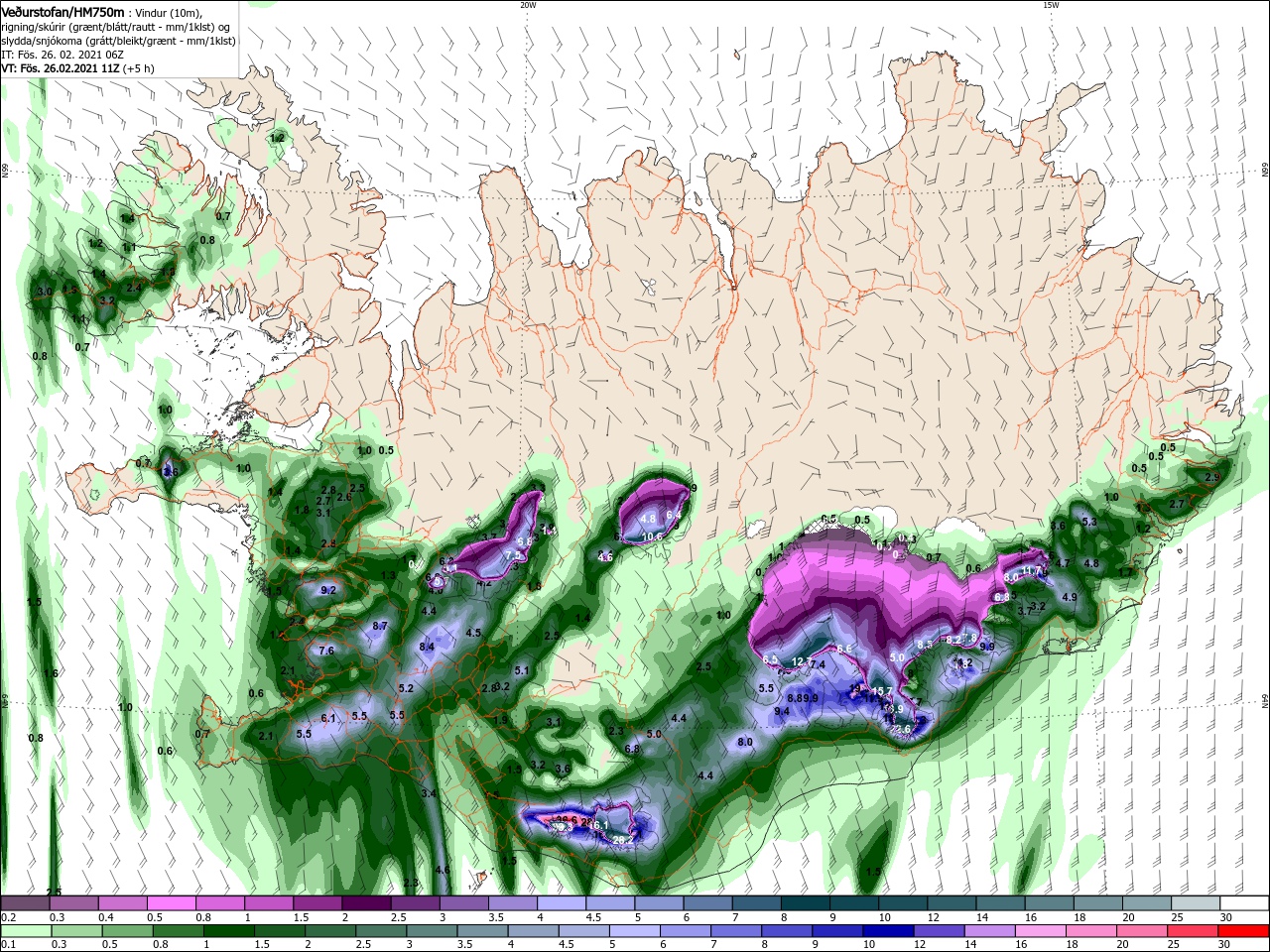Click the light gray 25 snow legend swatch
Screen dimensions: 1270x952
[x=1197, y=903]
